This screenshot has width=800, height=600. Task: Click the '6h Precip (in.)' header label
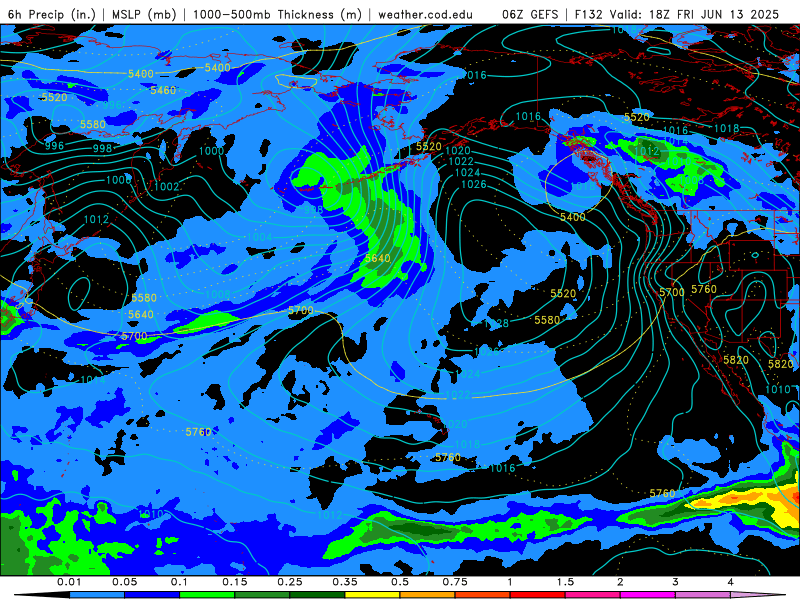point(52,14)
